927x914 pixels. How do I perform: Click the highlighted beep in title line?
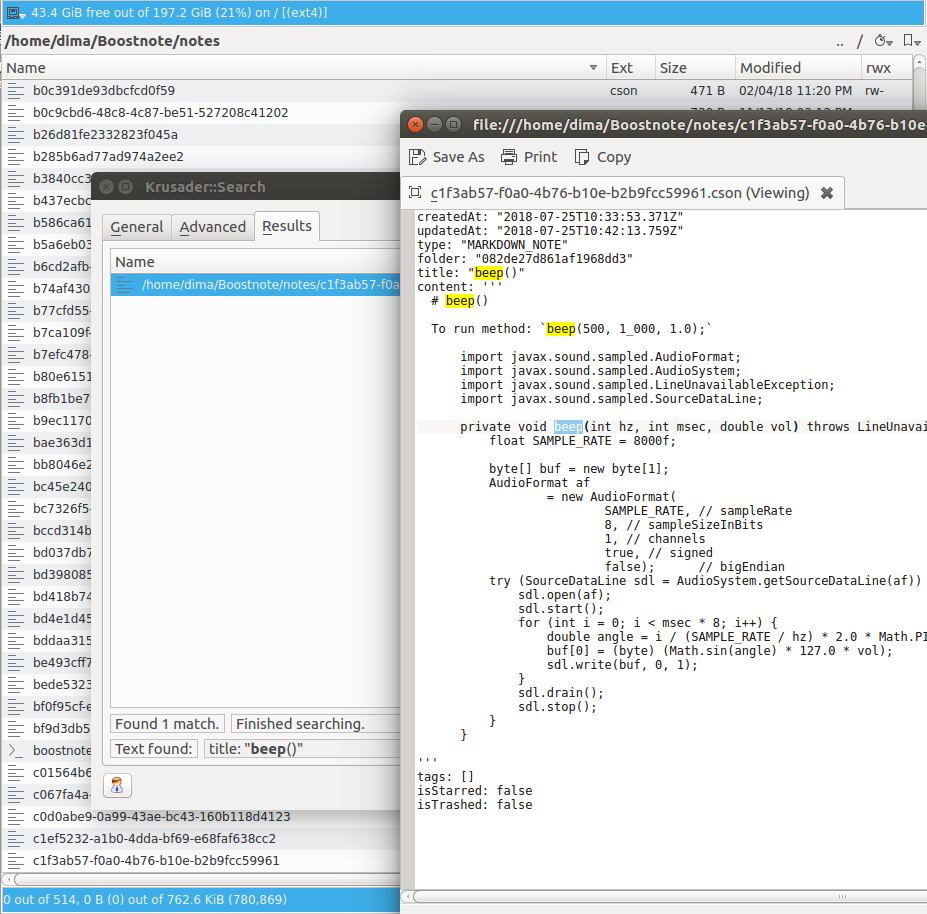pyautogui.click(x=489, y=273)
